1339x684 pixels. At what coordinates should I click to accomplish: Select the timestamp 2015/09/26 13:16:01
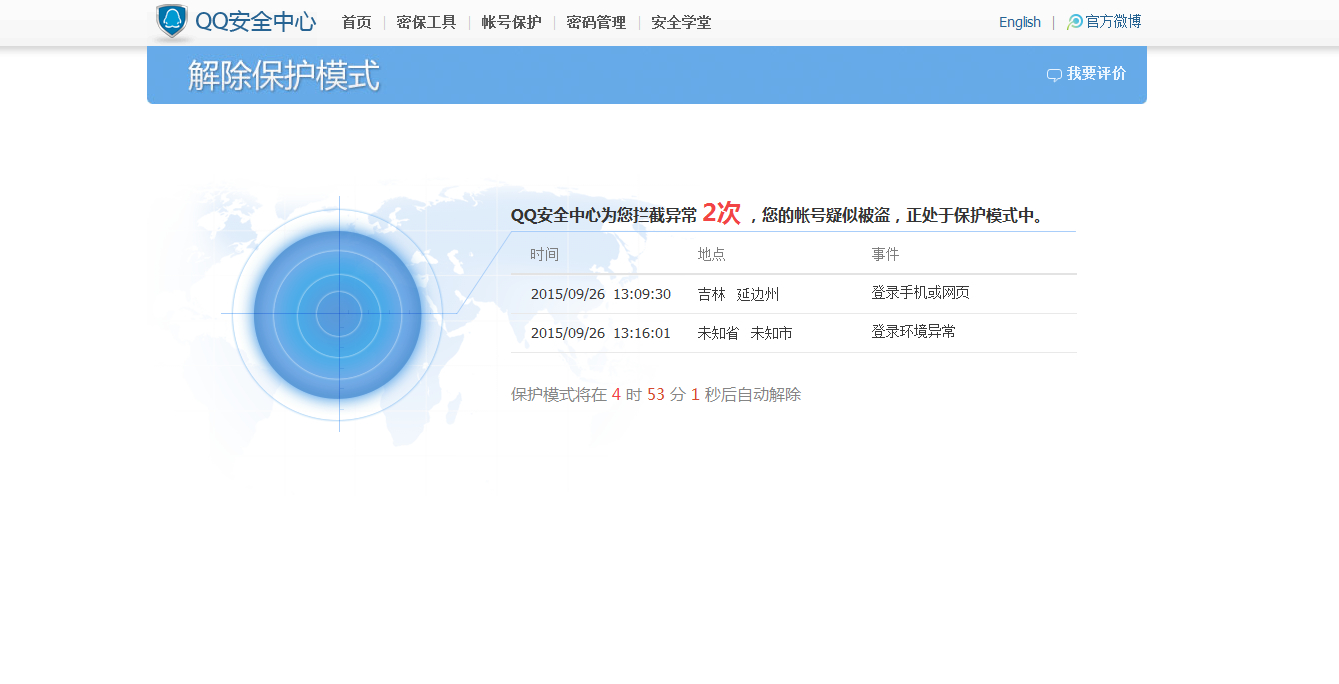coord(601,333)
